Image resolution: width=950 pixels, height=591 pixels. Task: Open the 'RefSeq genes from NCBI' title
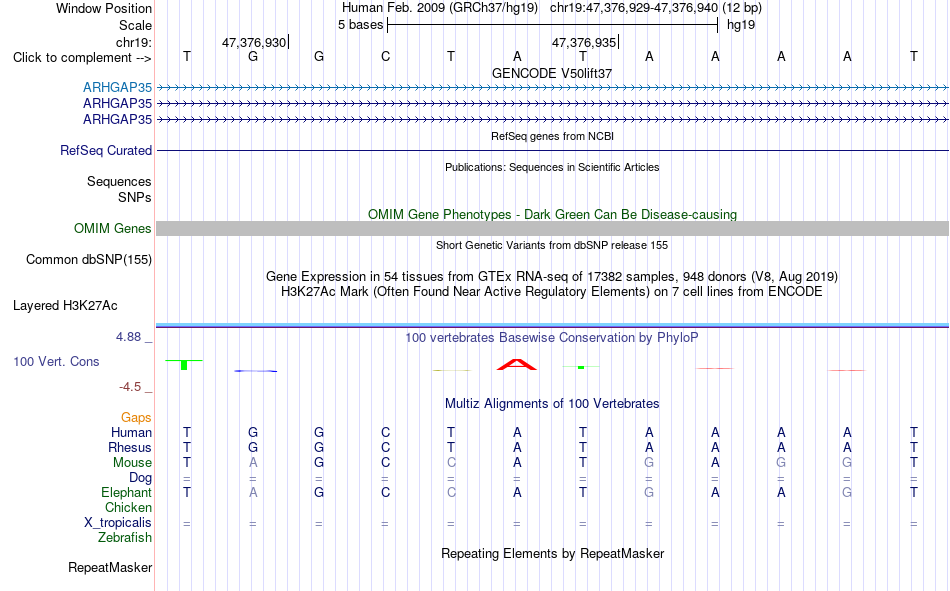point(552,136)
